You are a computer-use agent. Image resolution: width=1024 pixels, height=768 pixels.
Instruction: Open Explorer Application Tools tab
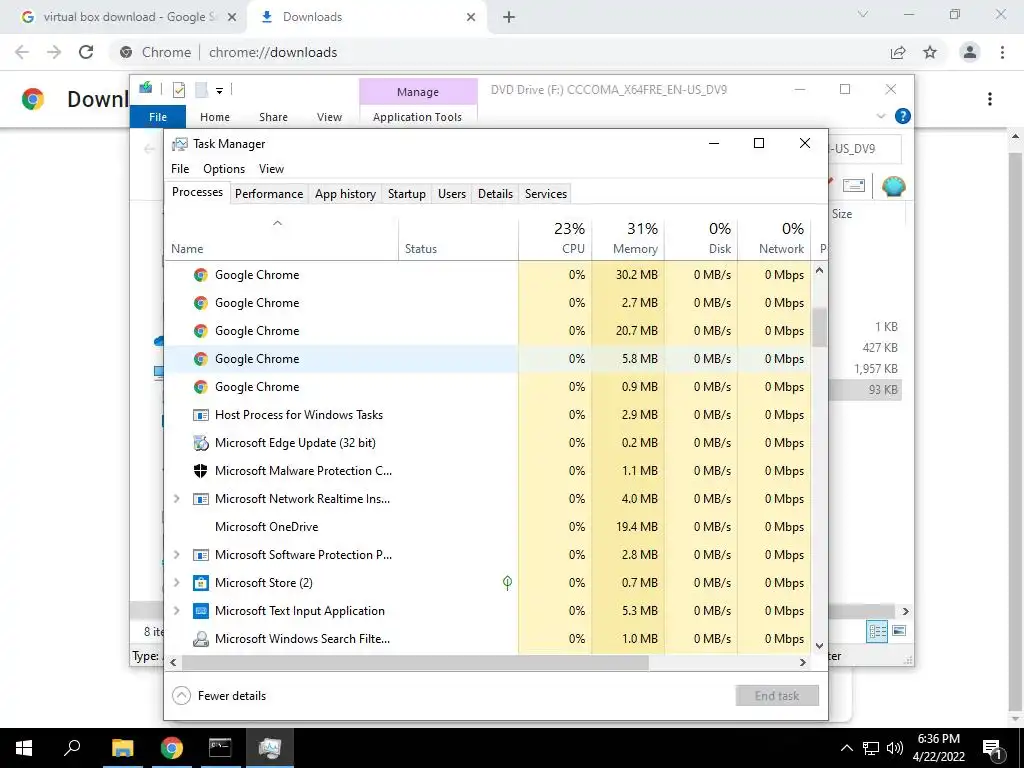coord(417,117)
